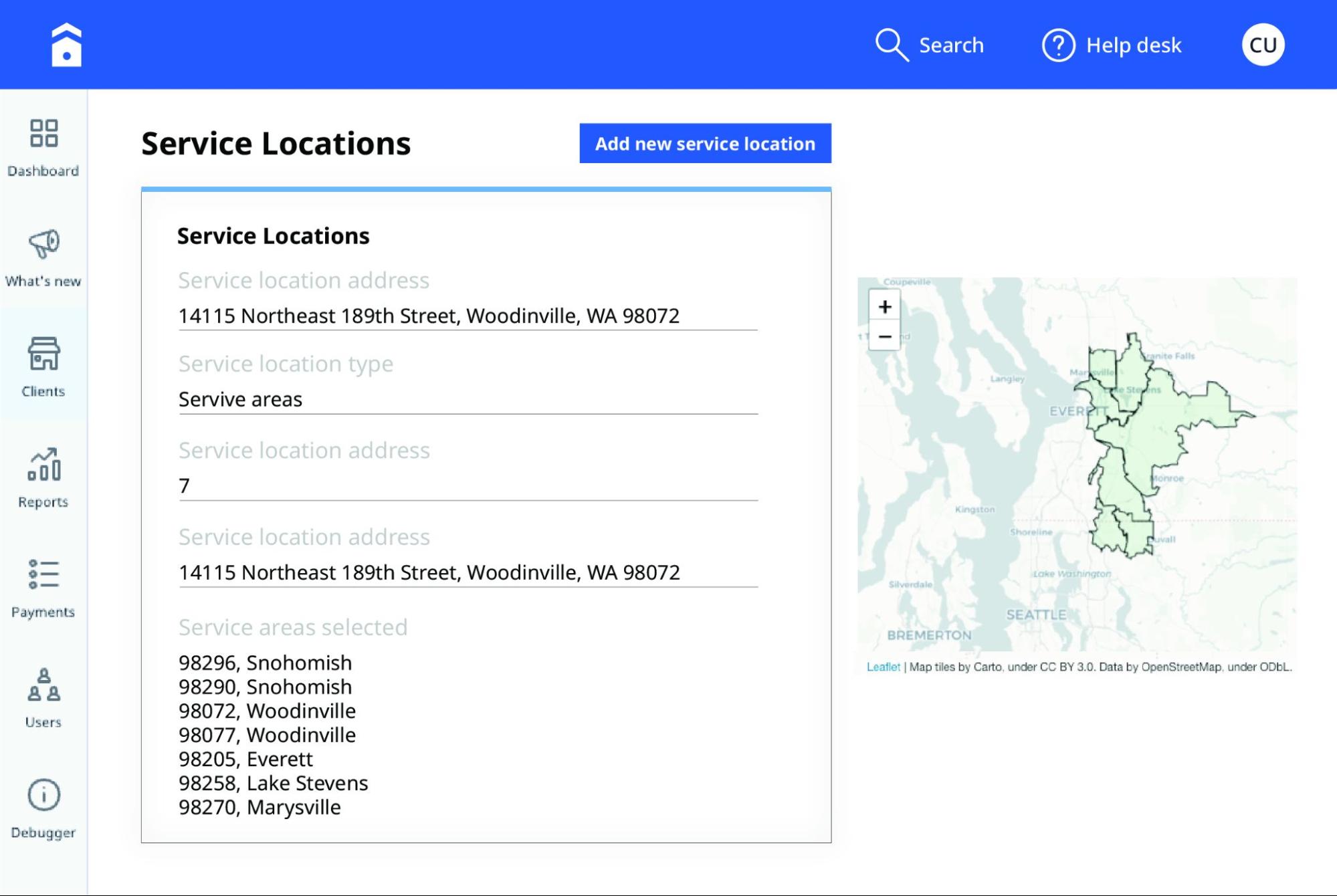Zoom in on the map
This screenshot has height=896, width=1337.
[x=884, y=306]
